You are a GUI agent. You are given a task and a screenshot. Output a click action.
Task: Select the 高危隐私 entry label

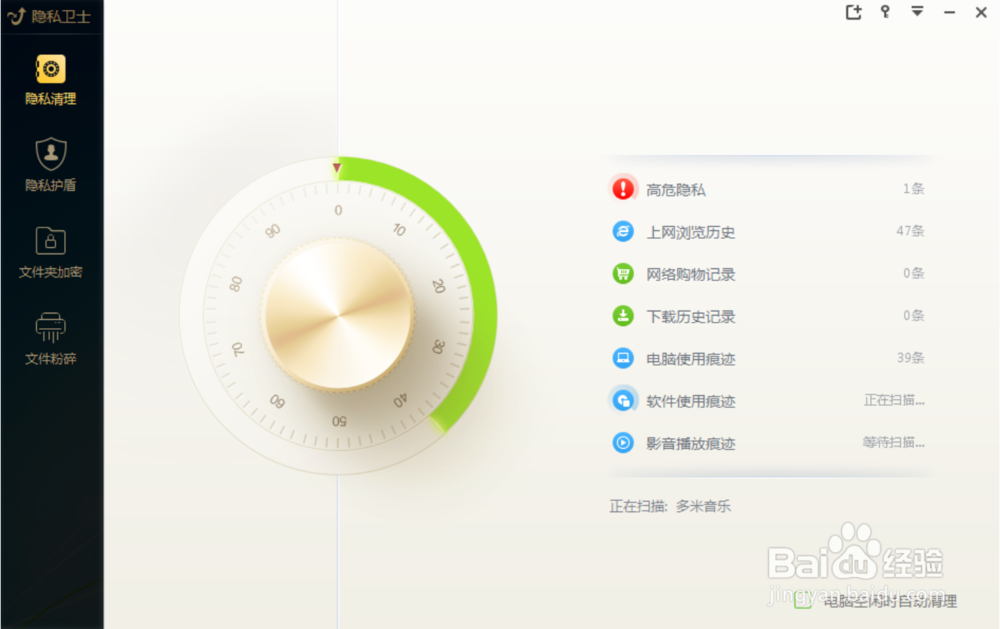[x=675, y=189]
